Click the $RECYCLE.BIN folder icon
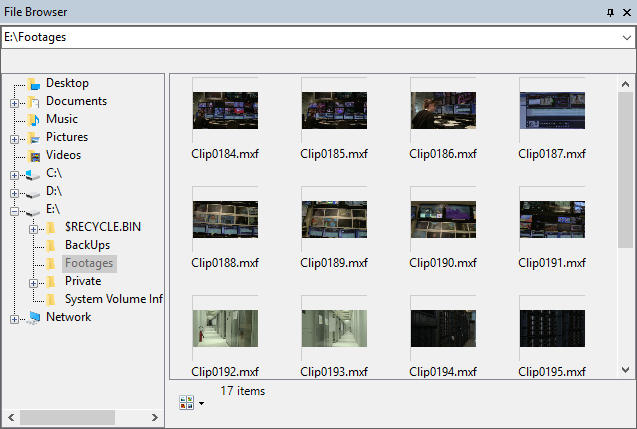 (x=53, y=227)
